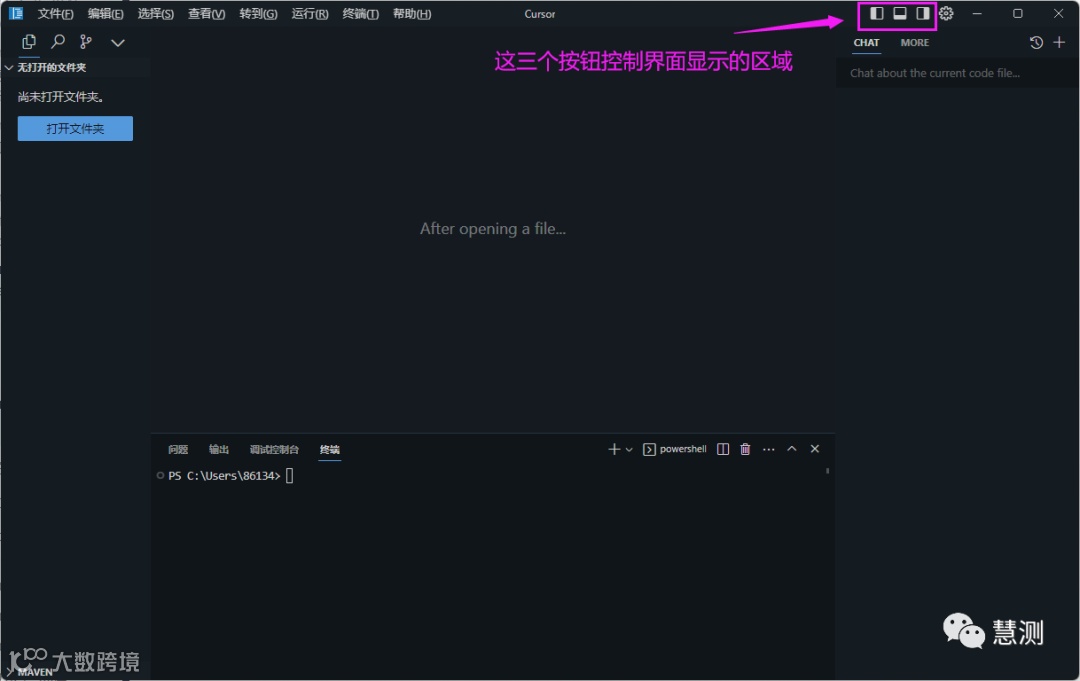Image resolution: width=1080 pixels, height=681 pixels.
Task: Open terminal panel more actions ellipsis
Action: (x=769, y=449)
